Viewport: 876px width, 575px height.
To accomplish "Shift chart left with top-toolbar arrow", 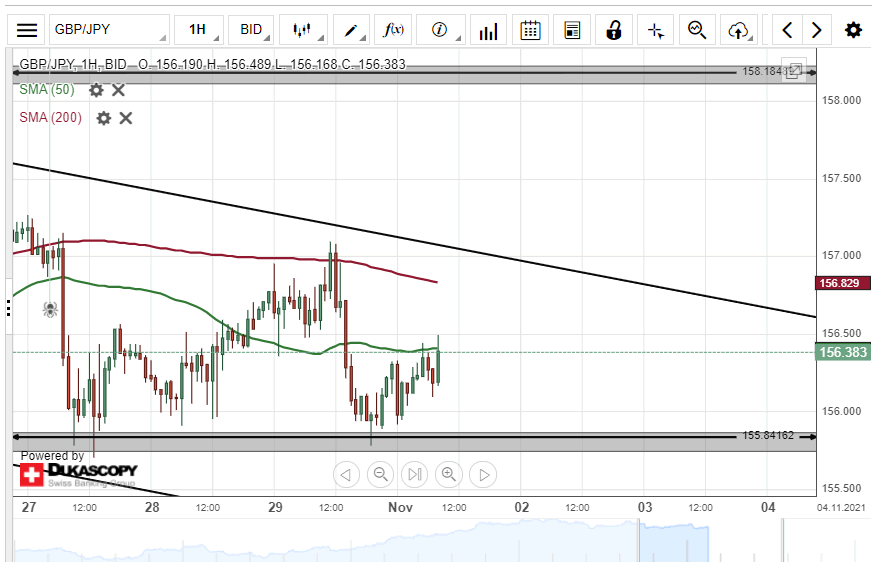I will coord(787,30).
